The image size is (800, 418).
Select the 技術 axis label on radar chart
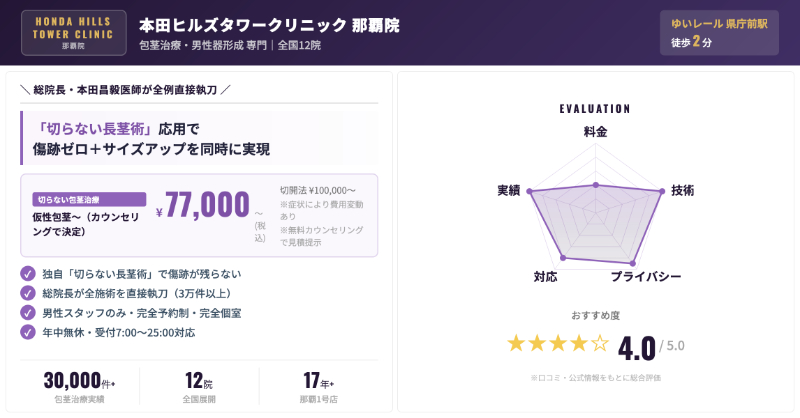coord(683,190)
